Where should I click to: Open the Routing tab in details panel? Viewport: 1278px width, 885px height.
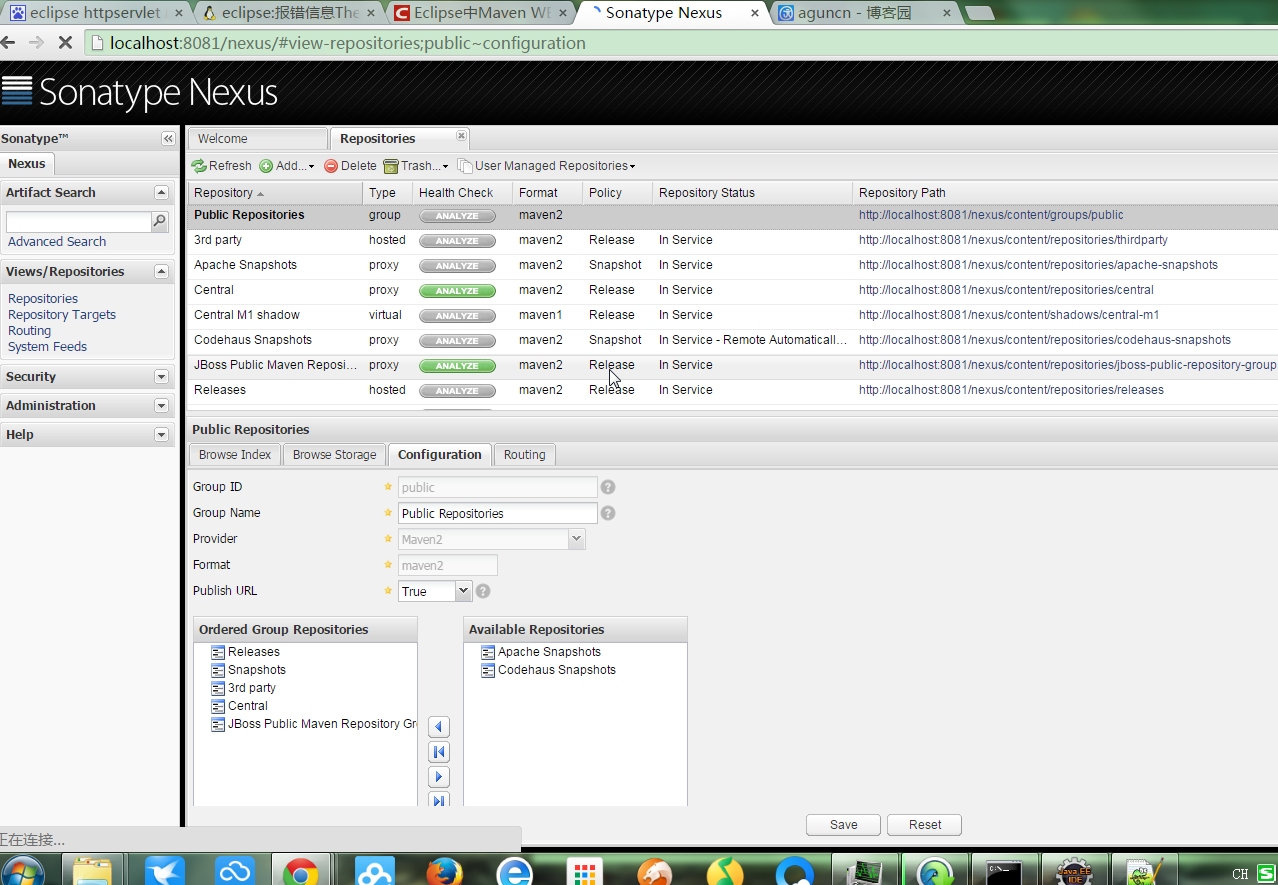click(525, 455)
